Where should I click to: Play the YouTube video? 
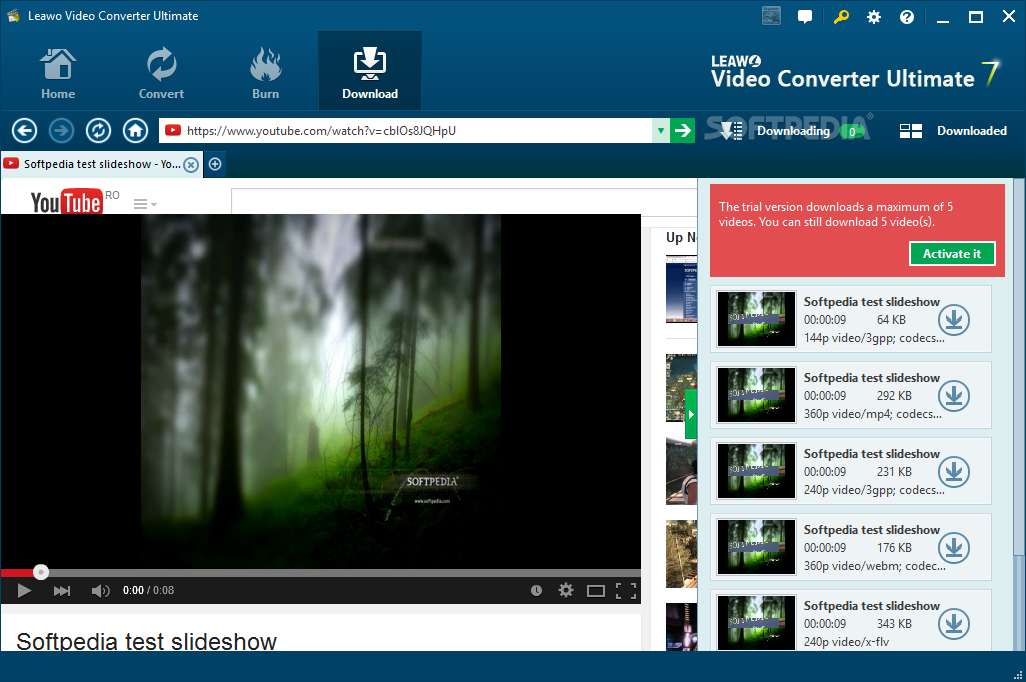[24, 590]
